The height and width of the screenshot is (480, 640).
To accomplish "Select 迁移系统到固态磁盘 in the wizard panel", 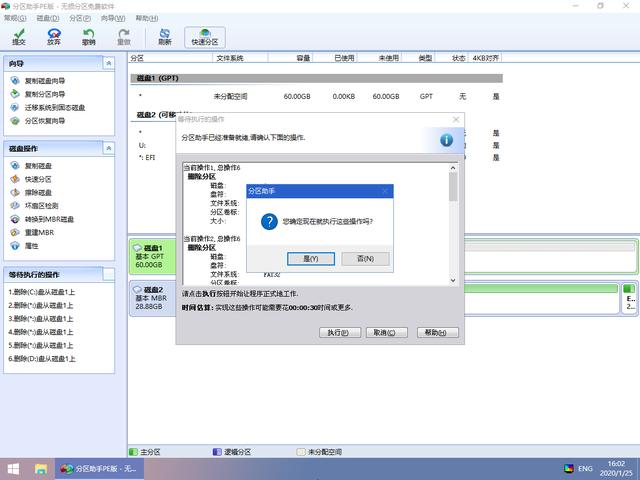I will [55, 107].
